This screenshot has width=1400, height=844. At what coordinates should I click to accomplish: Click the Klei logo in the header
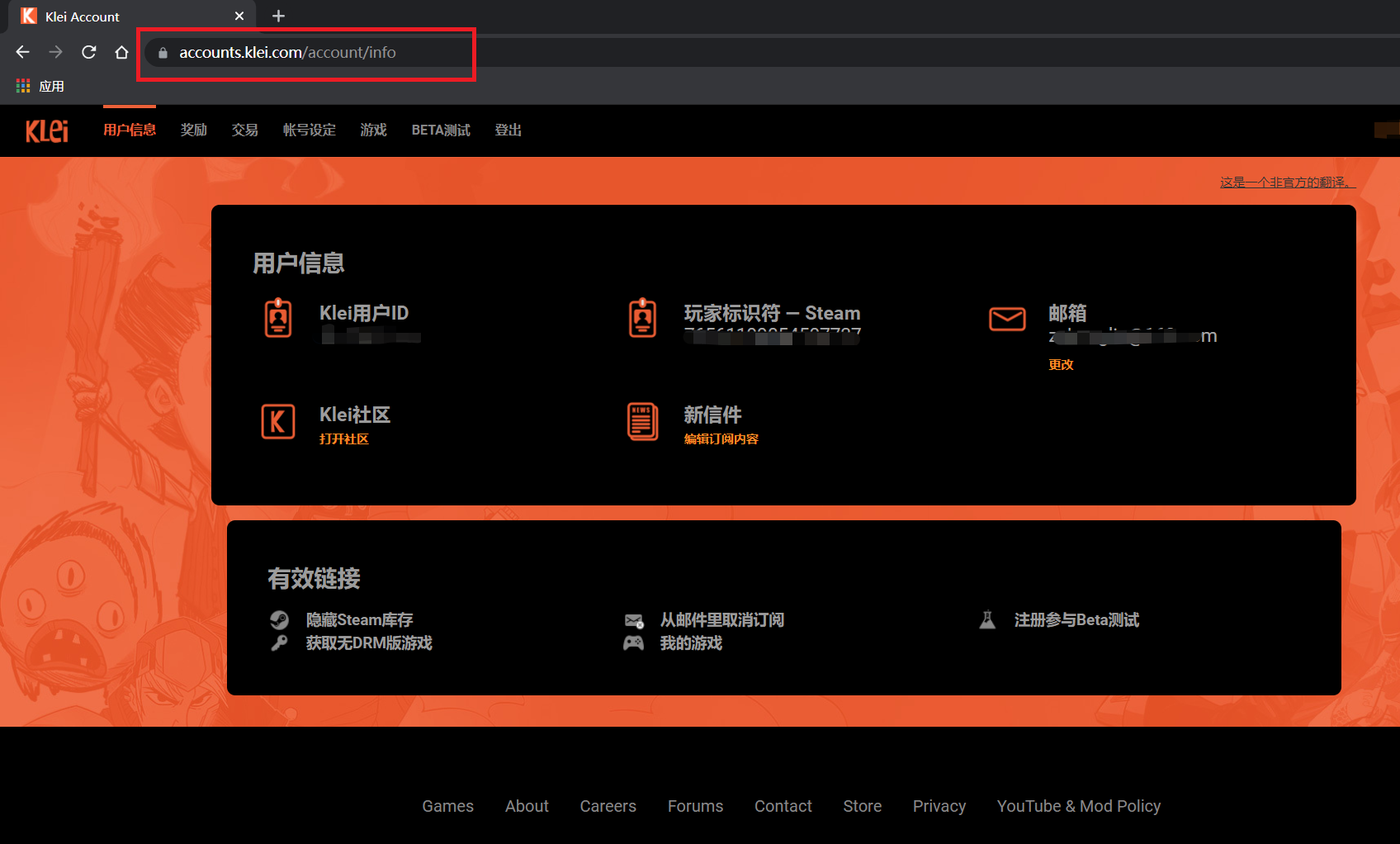47,130
